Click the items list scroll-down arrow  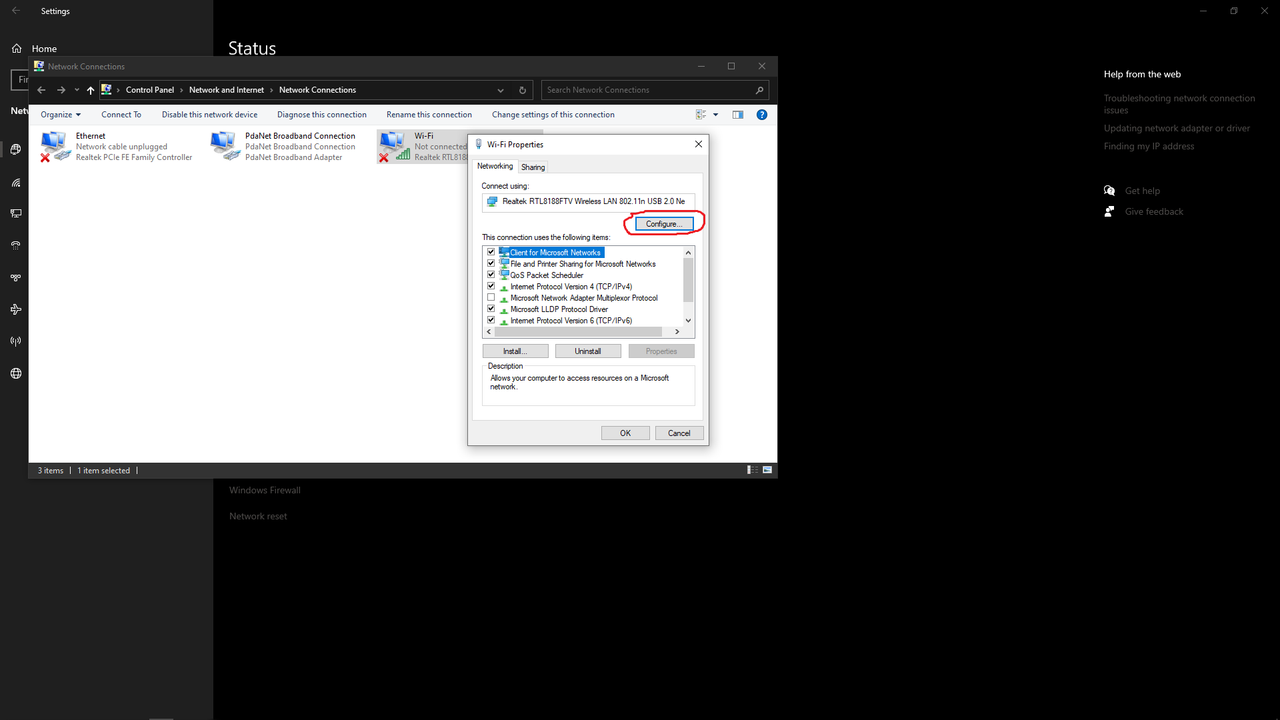click(688, 321)
